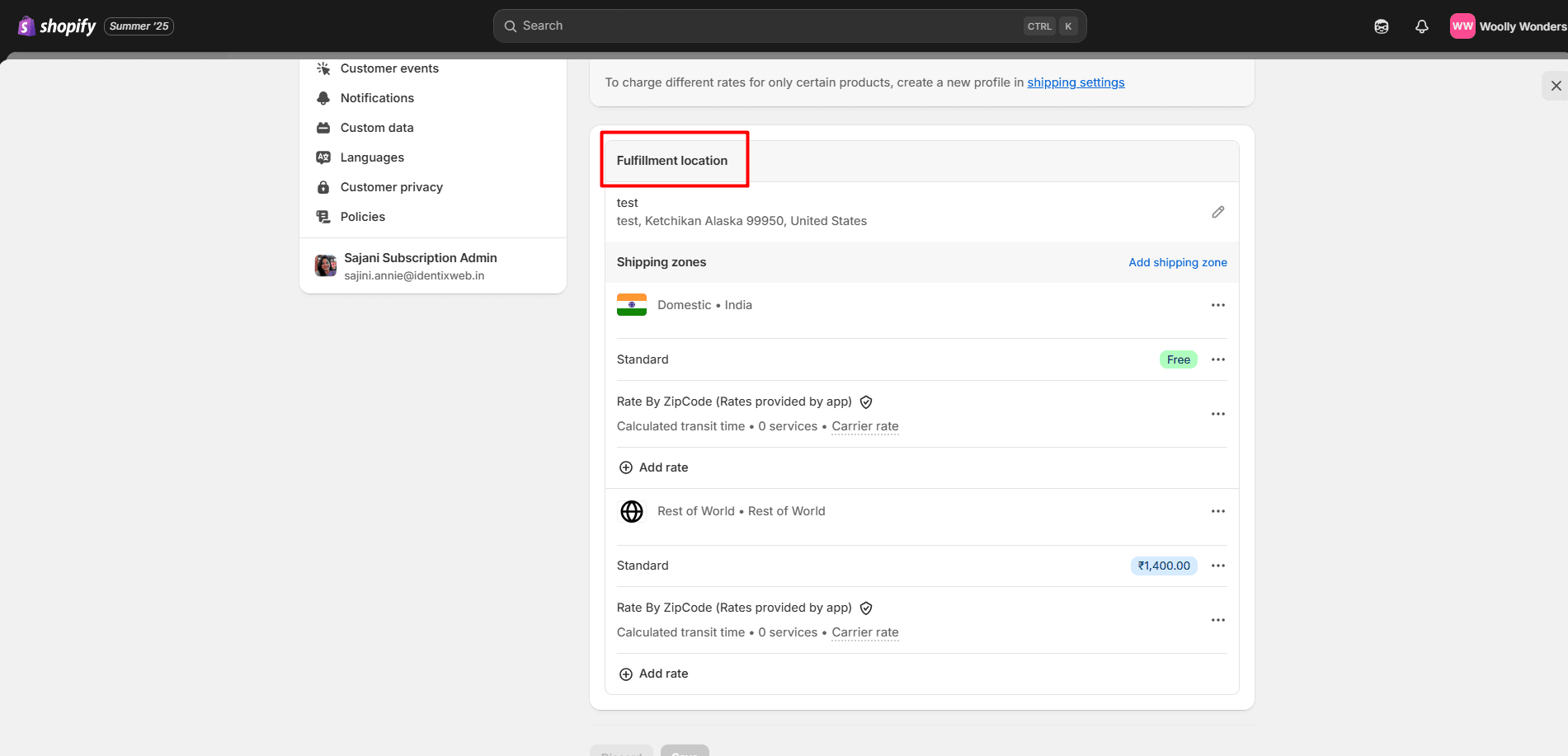Open Languages settings
Screen dimensions: 1568x756
433,157
